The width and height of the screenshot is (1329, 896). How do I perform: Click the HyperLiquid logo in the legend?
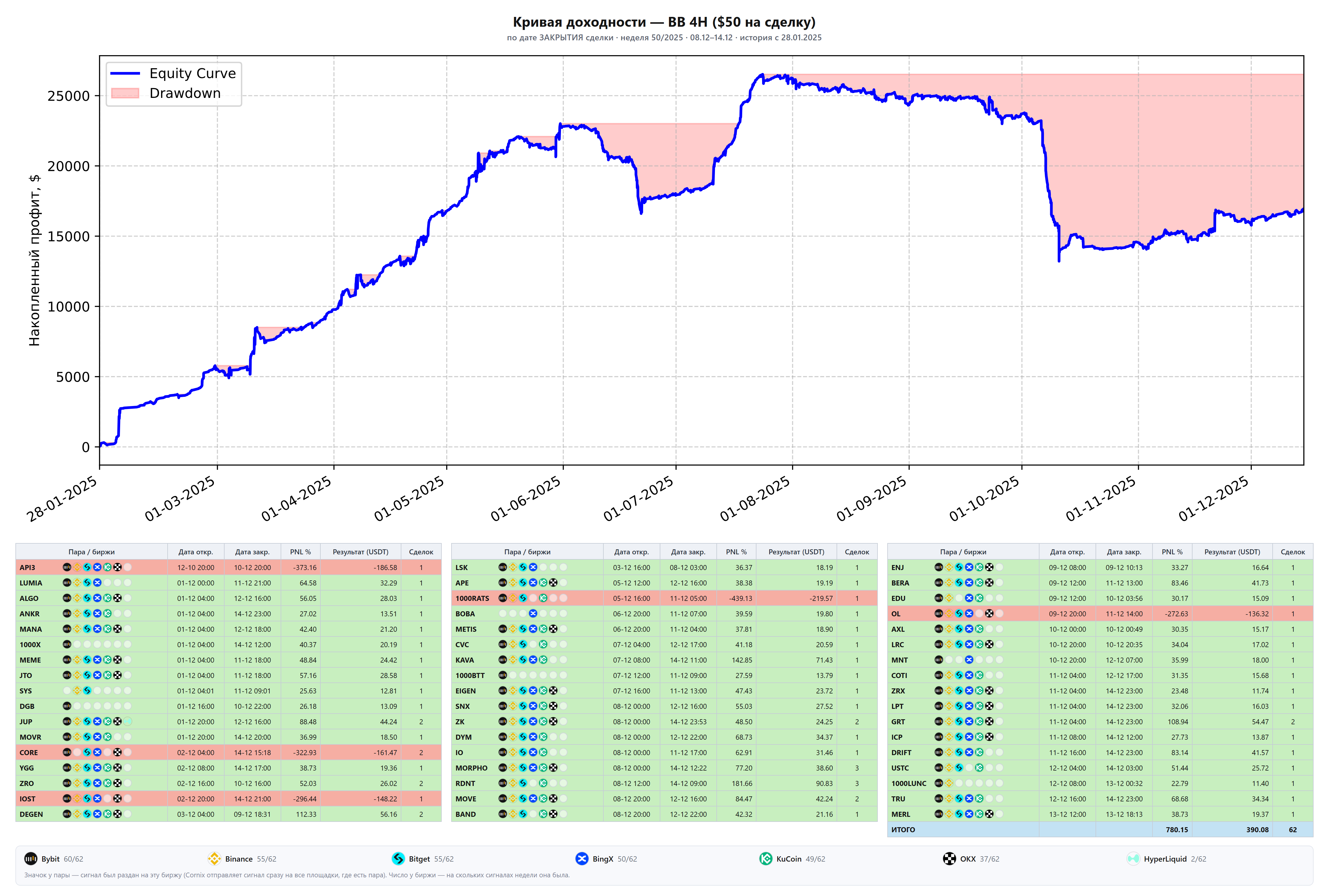tap(1133, 858)
